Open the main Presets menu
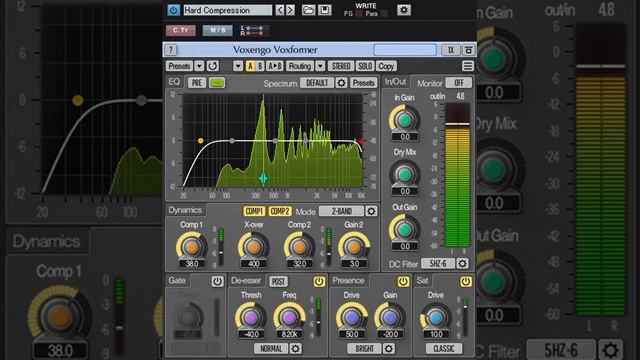Viewport: 640px width, 360px height. pos(180,66)
